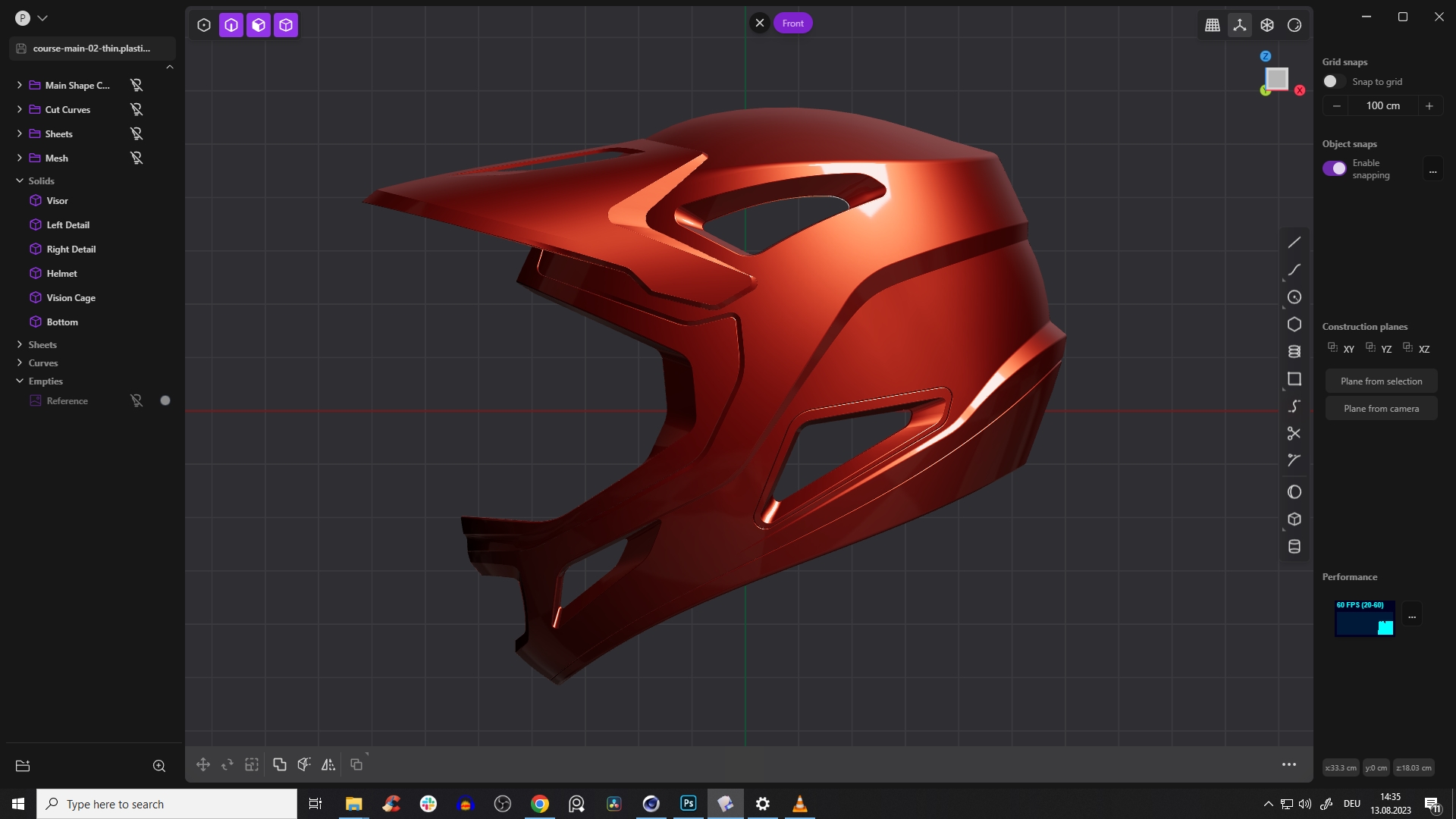Expand the Mesh group in the outliner
1456x819 pixels.
coord(18,158)
